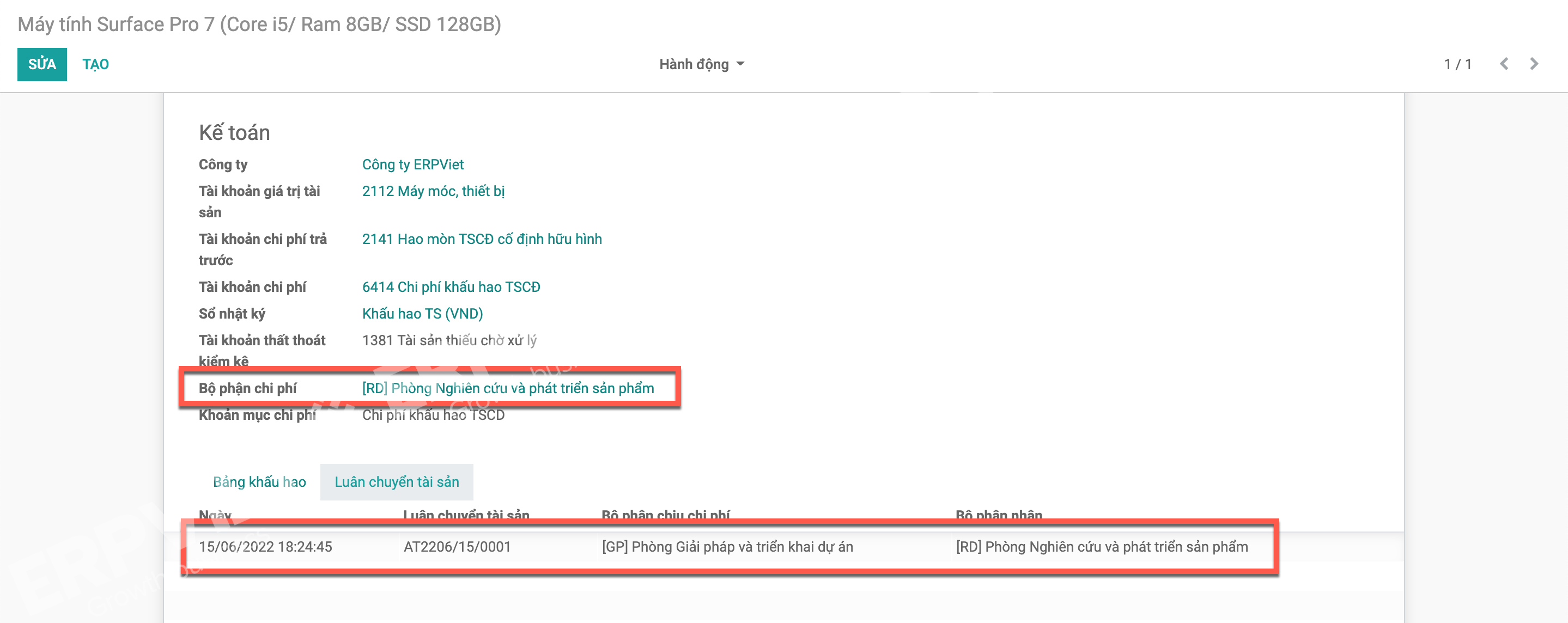Click the 1 / 1 pager counter
This screenshot has width=1568, height=623.
pyautogui.click(x=1457, y=64)
